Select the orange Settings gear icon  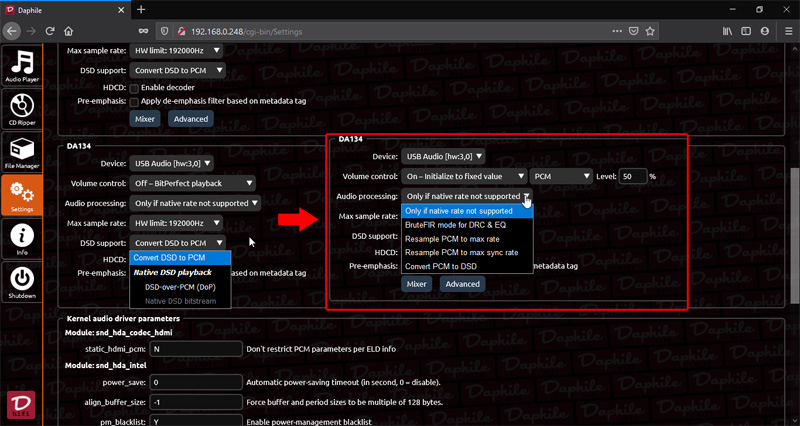pyautogui.click(x=21, y=195)
